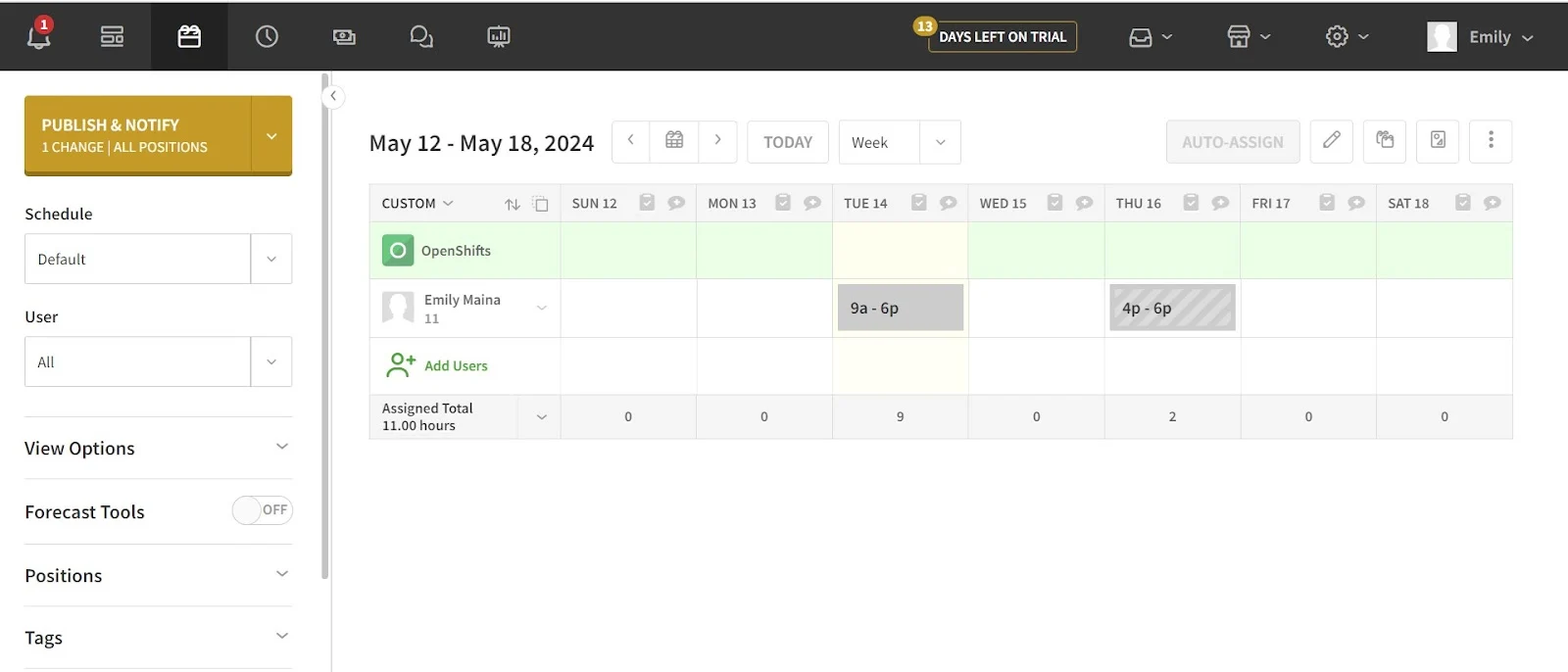This screenshot has width=1568, height=672.
Task: Expand the View Options section
Action: [158, 448]
